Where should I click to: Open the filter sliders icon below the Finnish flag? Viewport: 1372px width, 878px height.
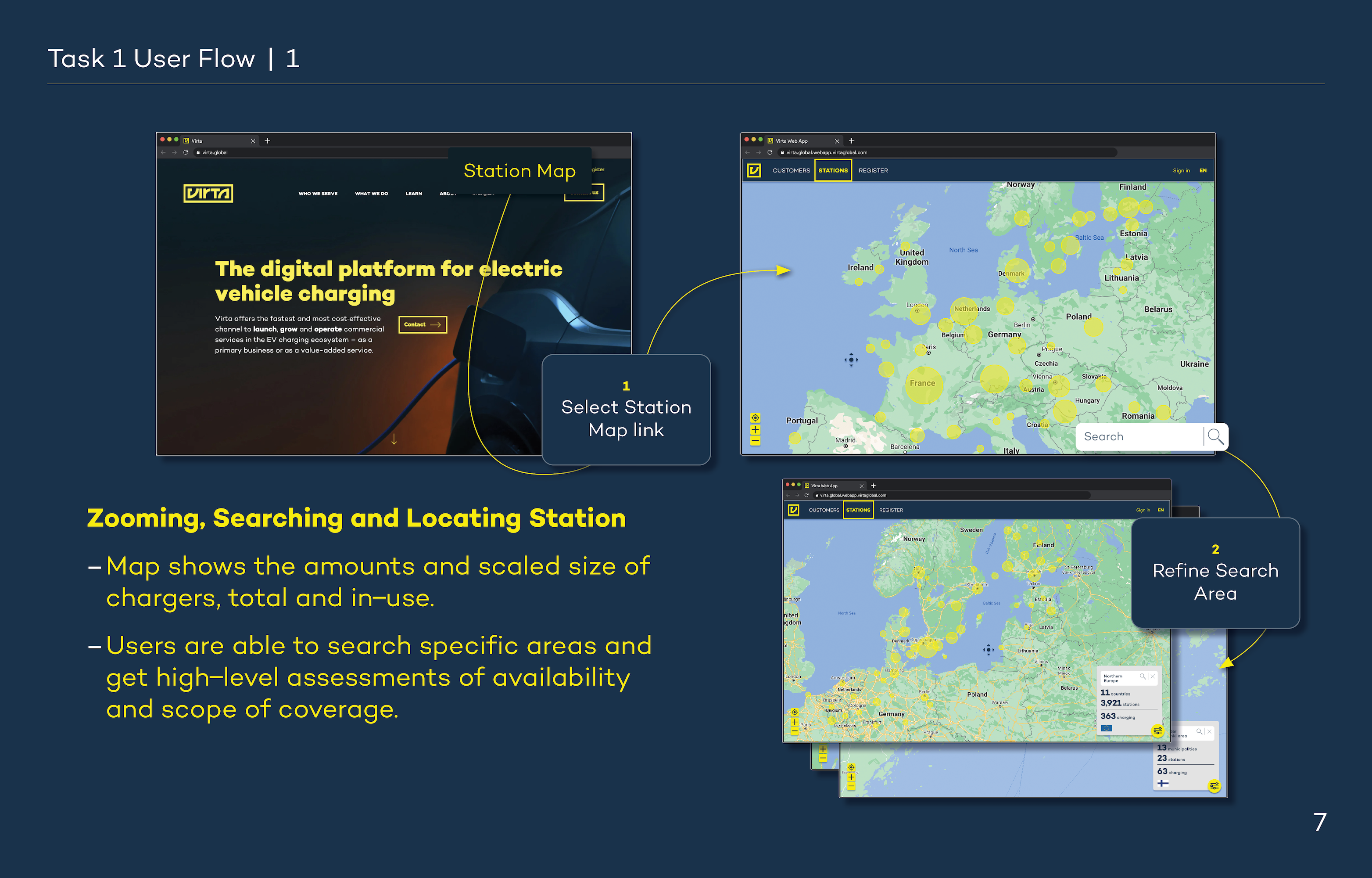coord(1214,786)
